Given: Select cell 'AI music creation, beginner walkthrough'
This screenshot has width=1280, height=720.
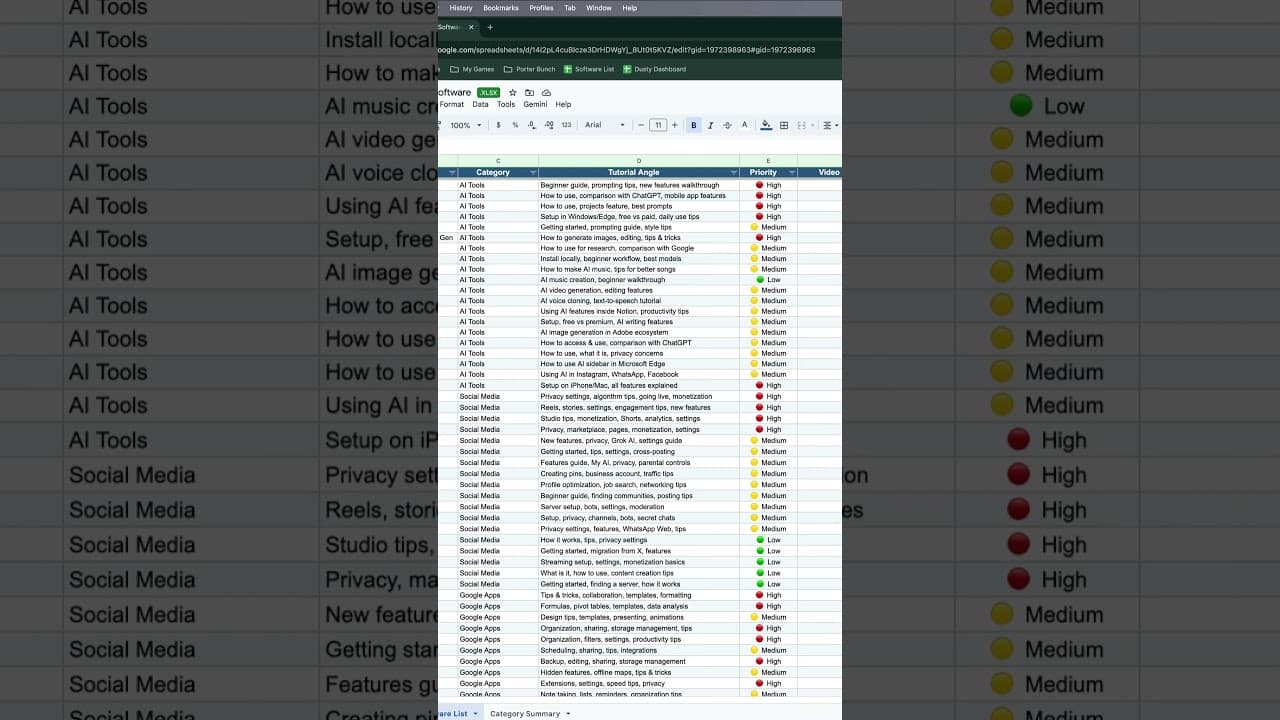Looking at the screenshot, I should coord(639,280).
